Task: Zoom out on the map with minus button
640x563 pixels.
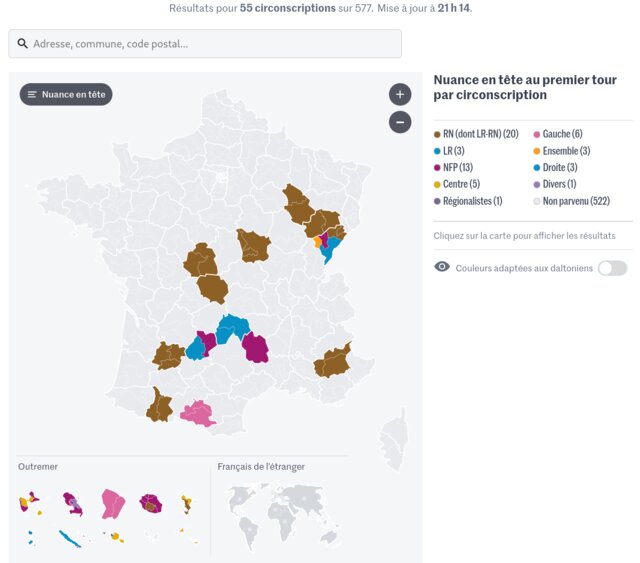Action: [400, 122]
